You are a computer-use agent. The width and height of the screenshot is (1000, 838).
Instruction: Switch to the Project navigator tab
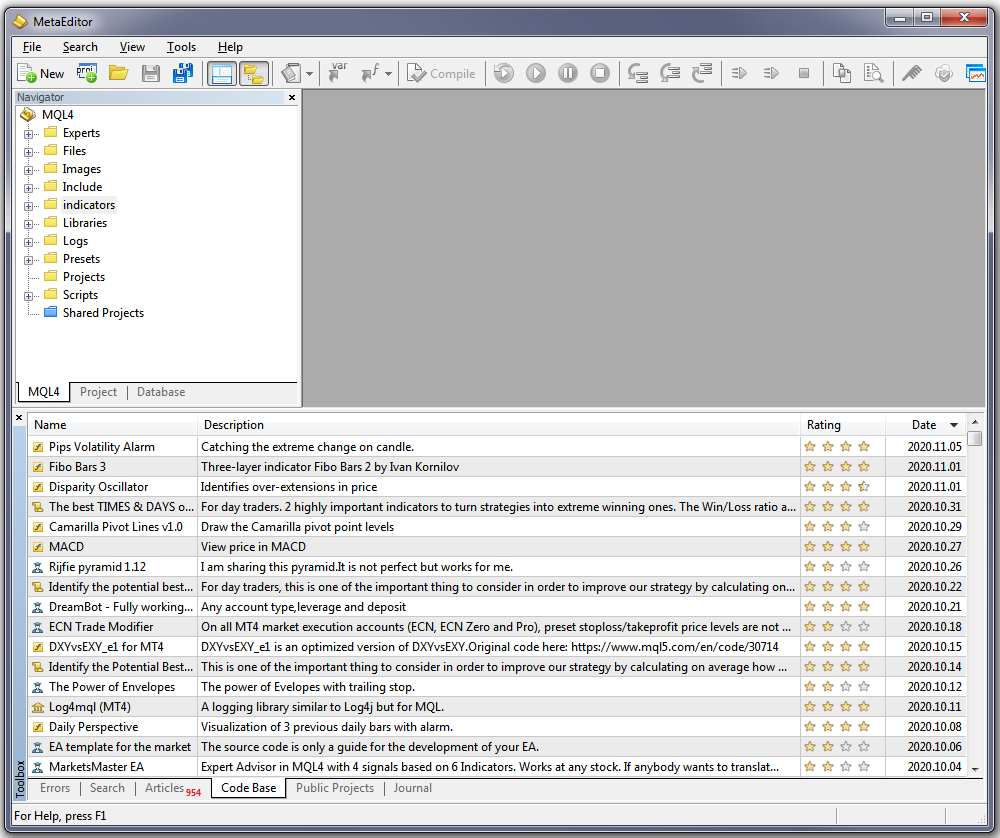98,392
